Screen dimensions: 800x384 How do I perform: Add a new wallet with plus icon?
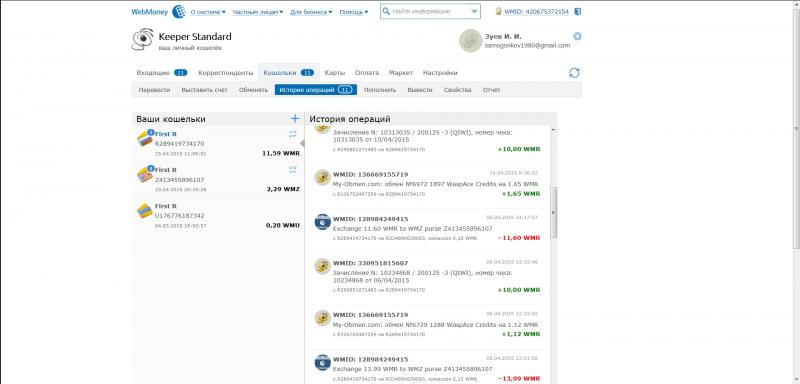click(294, 119)
